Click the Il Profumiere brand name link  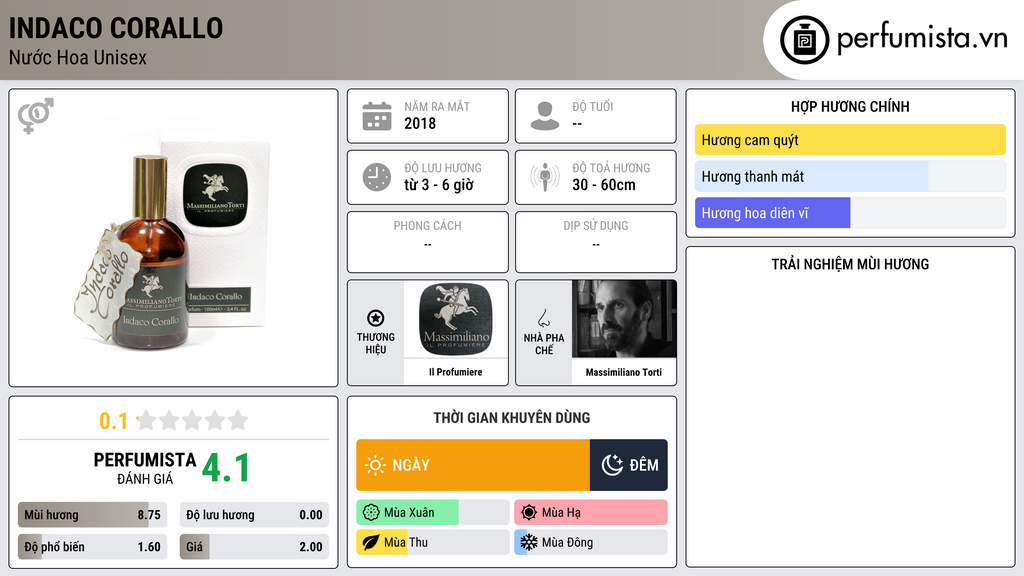[456, 372]
